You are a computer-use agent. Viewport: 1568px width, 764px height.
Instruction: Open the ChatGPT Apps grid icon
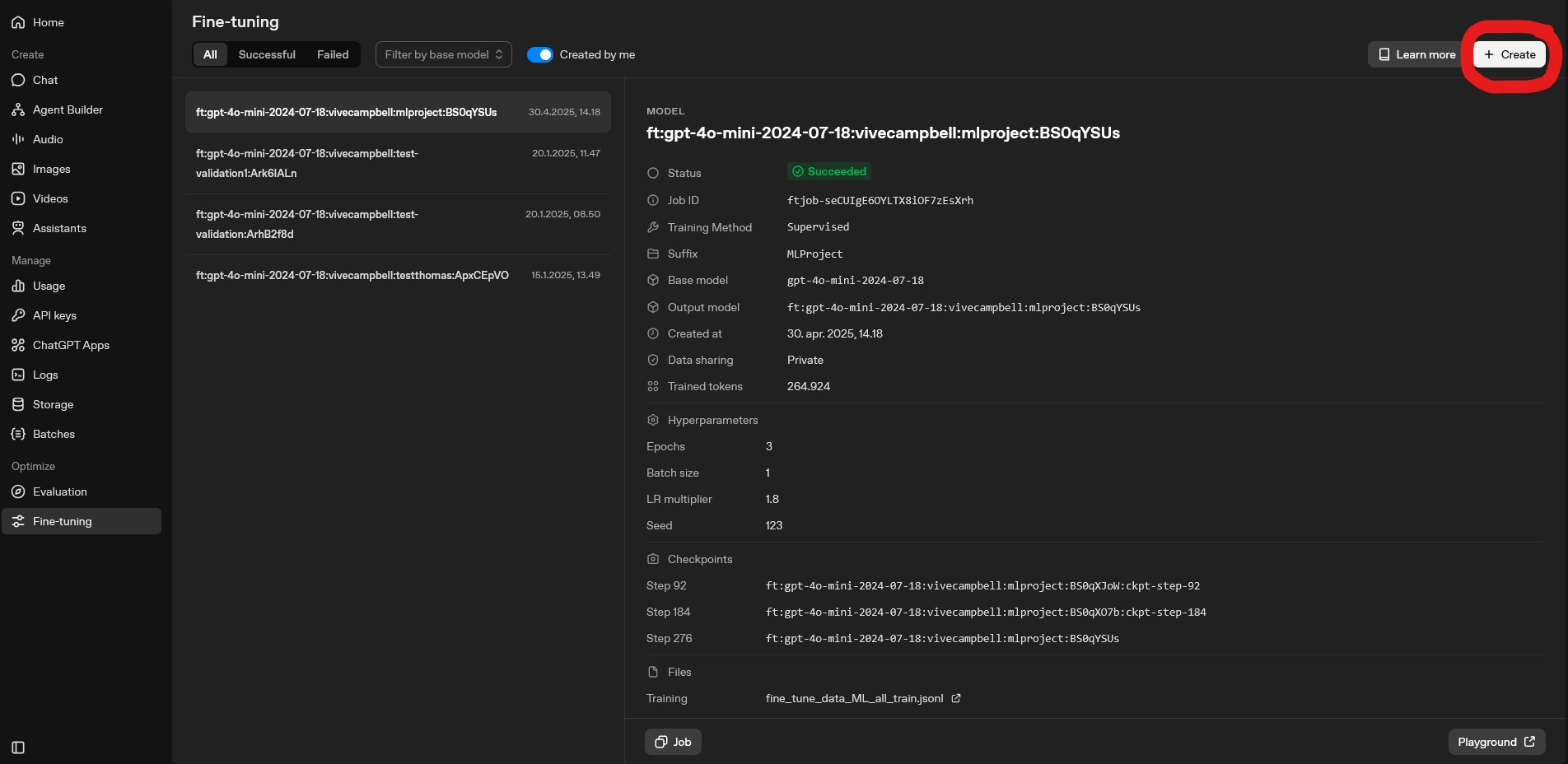18,345
